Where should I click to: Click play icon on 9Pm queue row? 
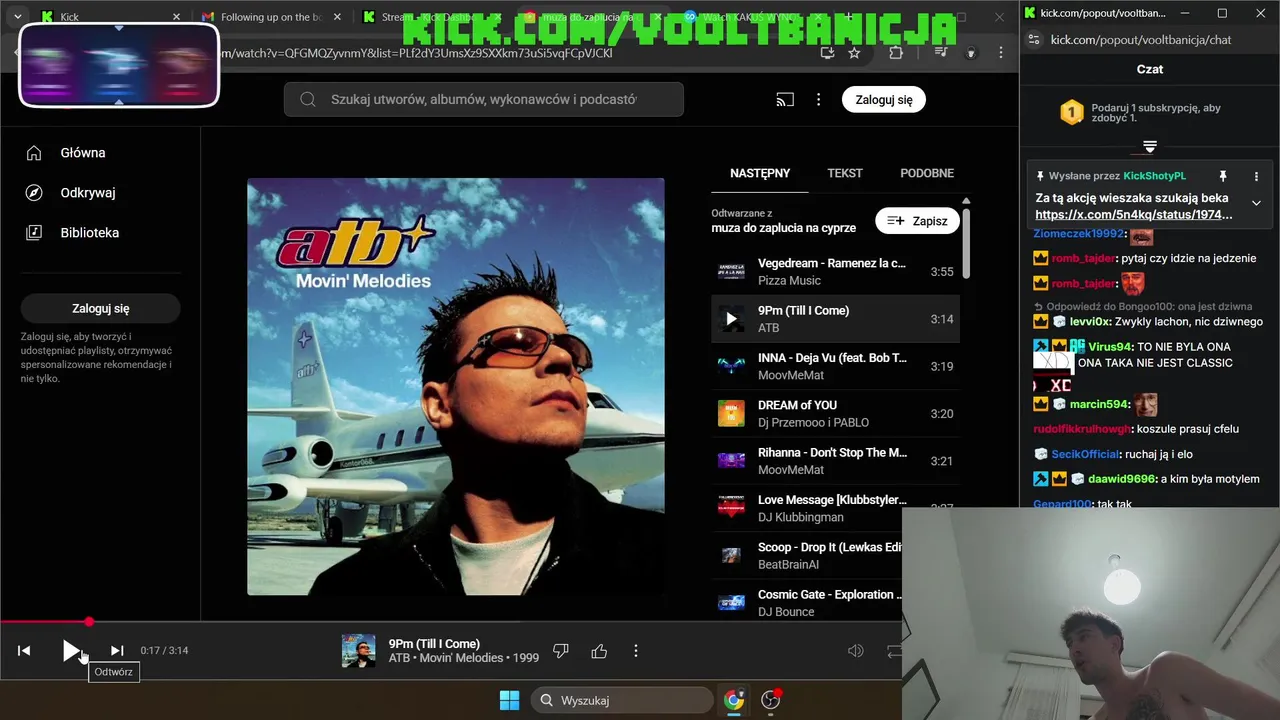coord(732,319)
